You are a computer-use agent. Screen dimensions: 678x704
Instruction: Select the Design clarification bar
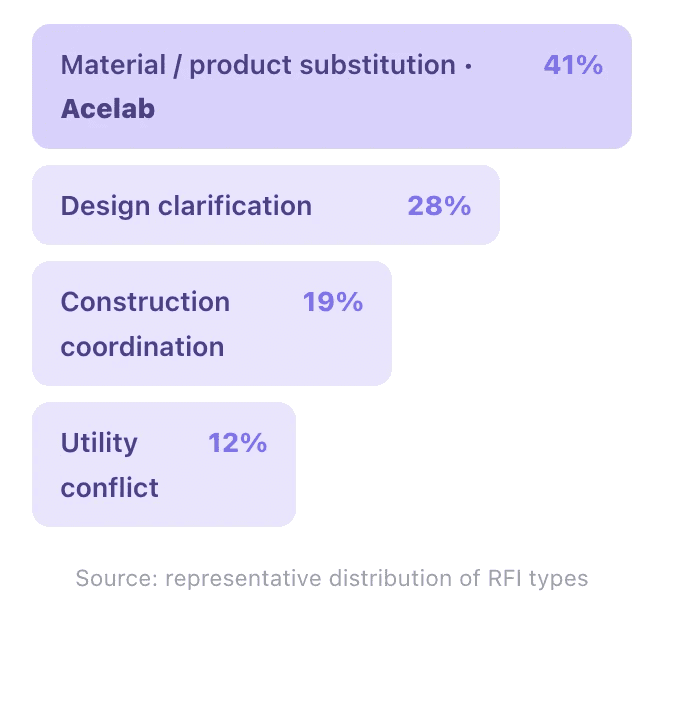266,205
